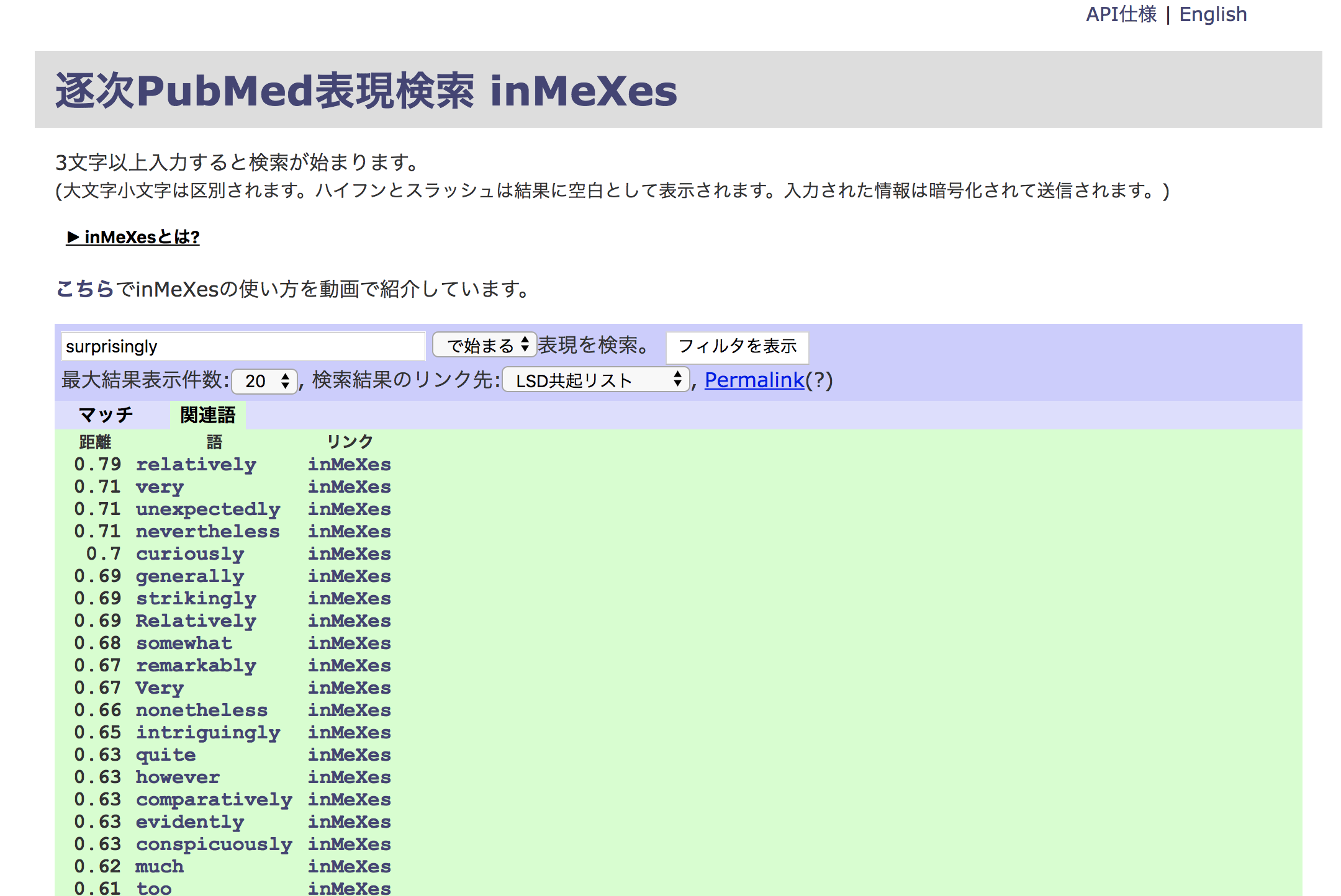Open the max results count dropdown showing 20
1341x896 pixels.
265,380
